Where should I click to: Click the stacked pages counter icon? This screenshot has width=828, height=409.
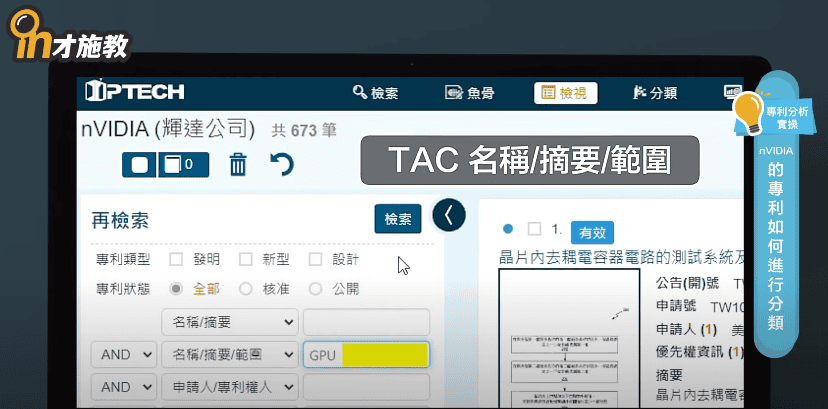[x=181, y=164]
